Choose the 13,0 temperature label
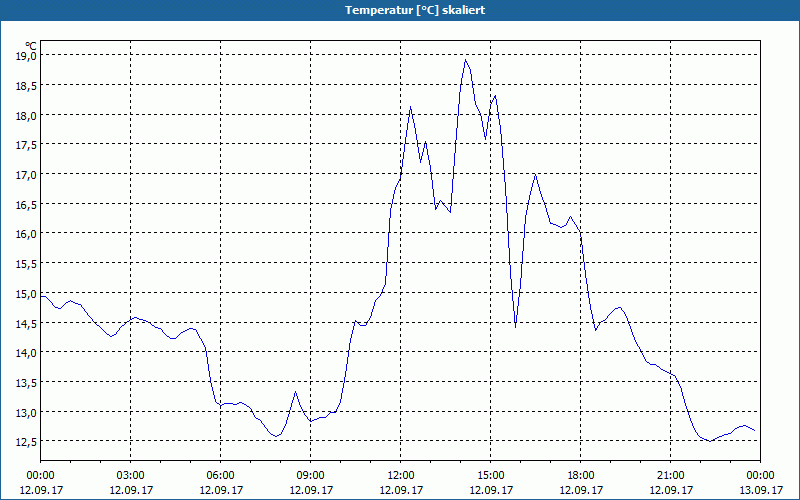 [x=26, y=412]
